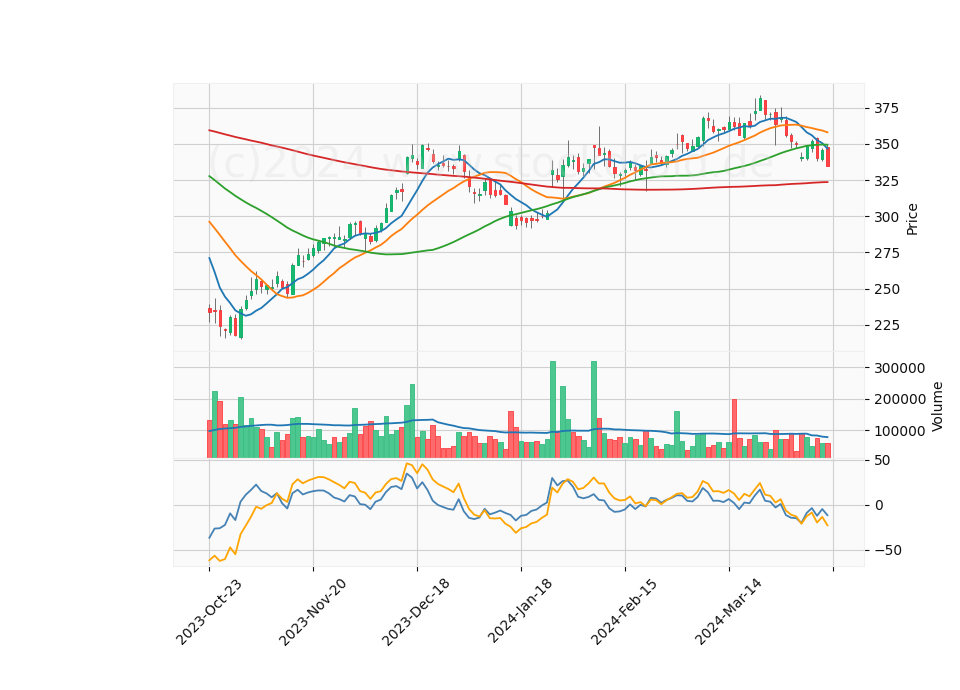Screen dimensions: 960x690
Task: Click the tallest green volume bar in late January
Action: (553, 410)
